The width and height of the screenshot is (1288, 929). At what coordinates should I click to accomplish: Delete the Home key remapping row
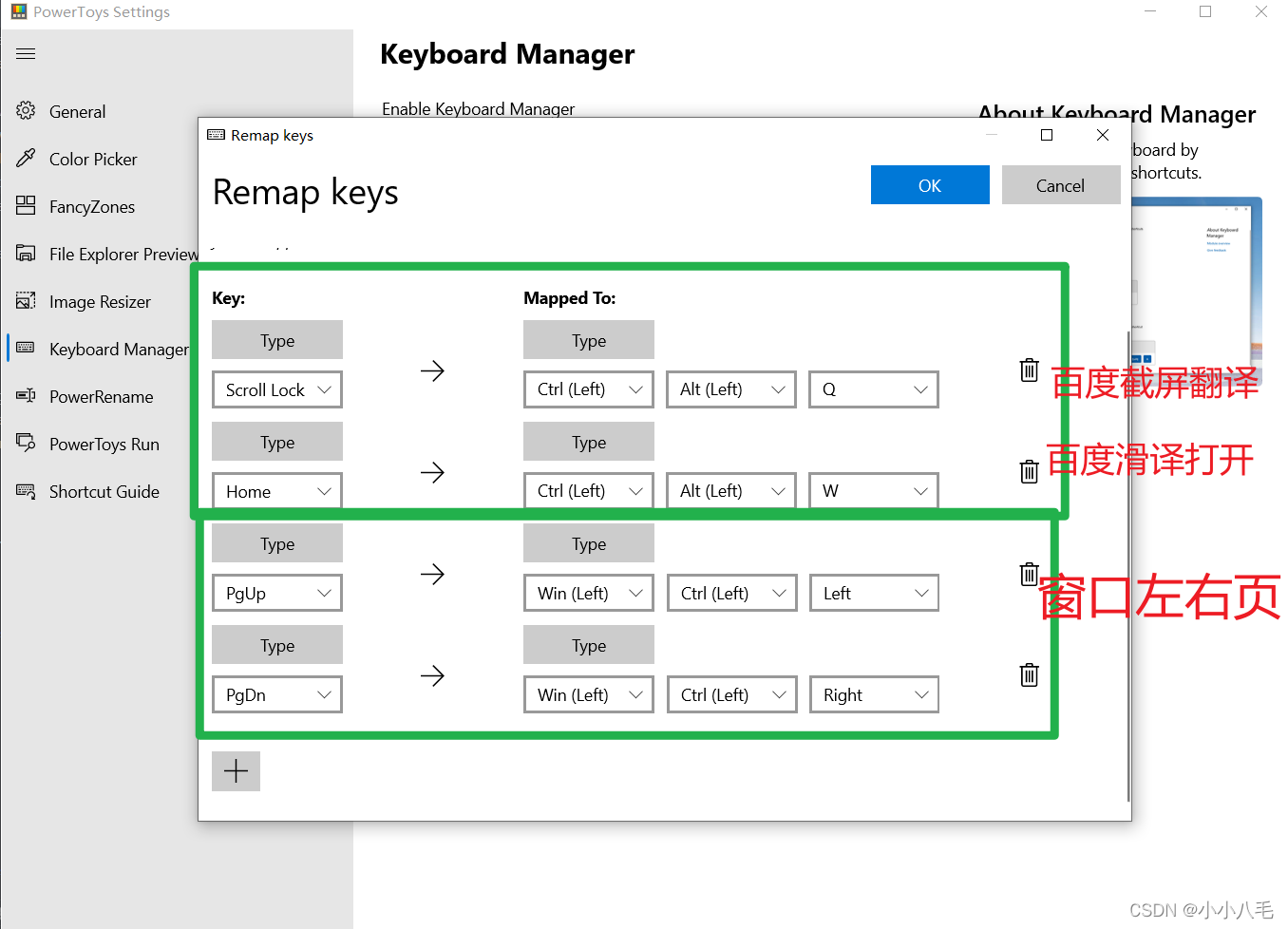[x=1029, y=471]
